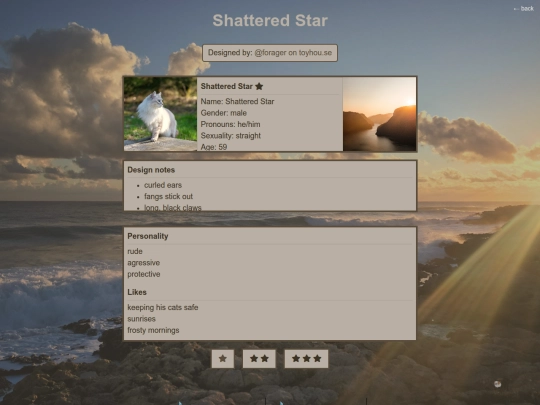Screen dimensions: 540x405
Task: Click the 'Sexuality: straight' line
Action: pos(230,136)
